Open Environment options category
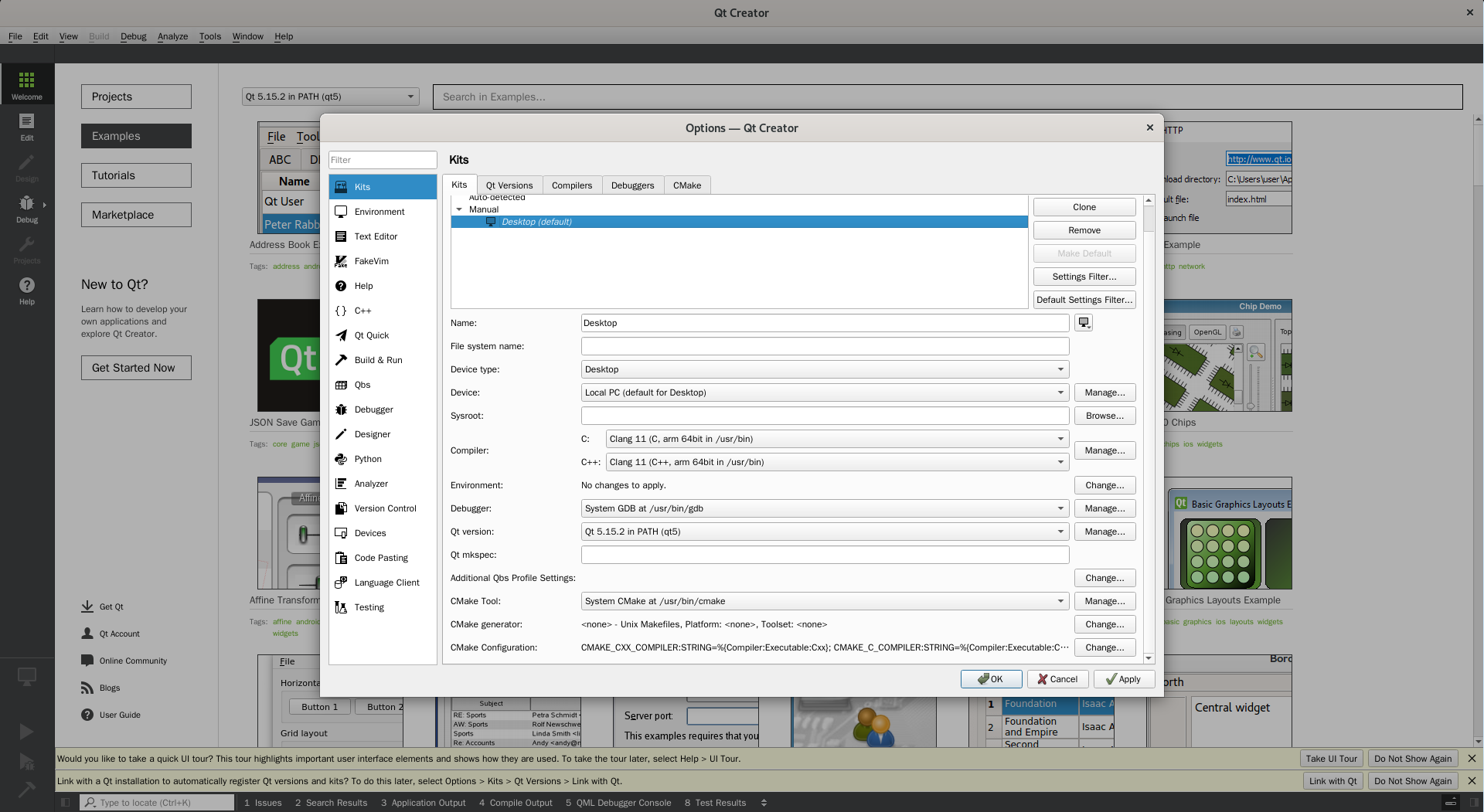The width and height of the screenshot is (1484, 812). (383, 212)
